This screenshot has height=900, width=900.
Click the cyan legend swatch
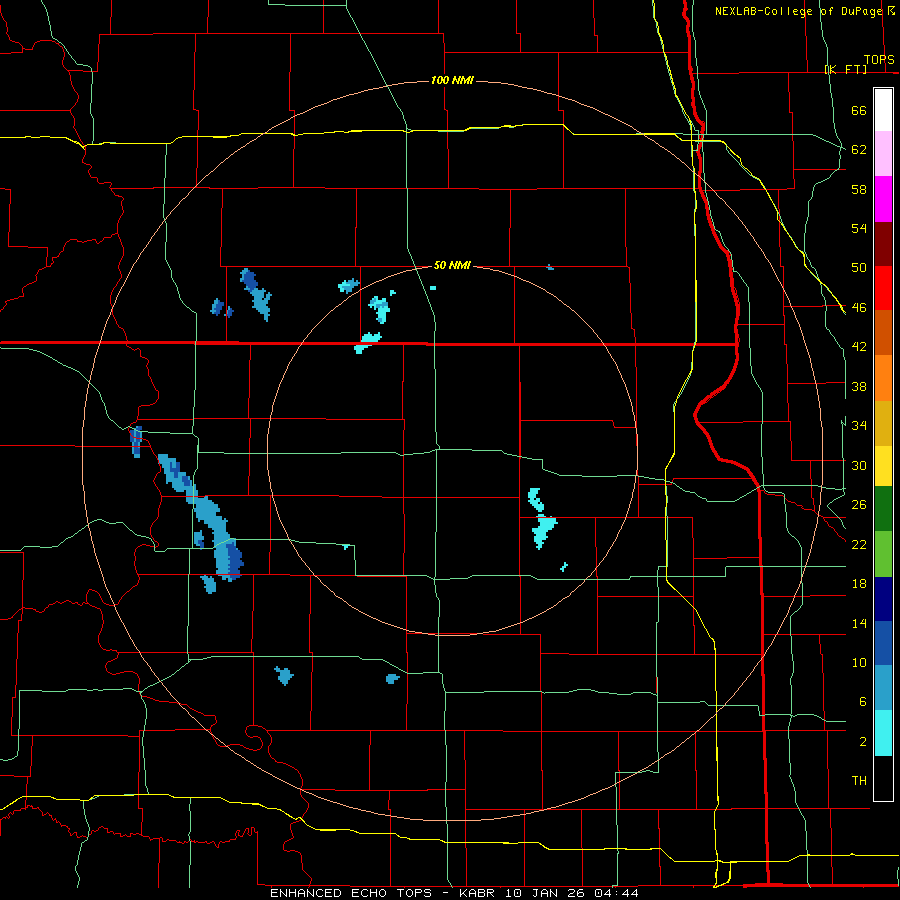883,733
